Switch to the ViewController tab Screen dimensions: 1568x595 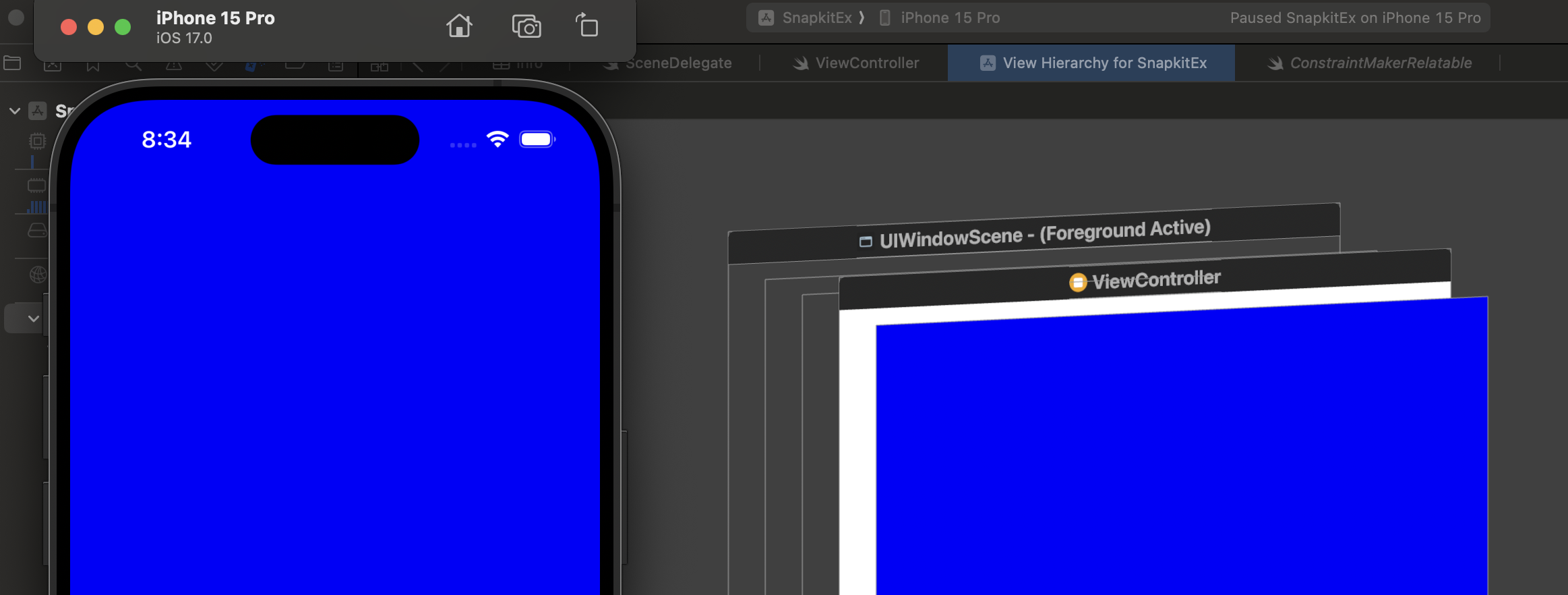click(856, 63)
